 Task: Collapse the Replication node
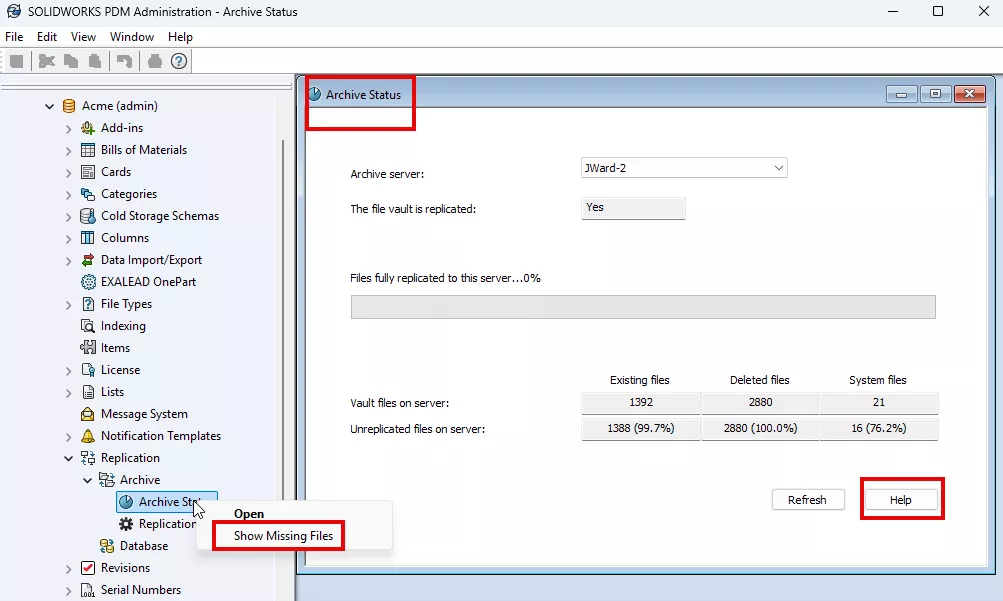(68, 458)
